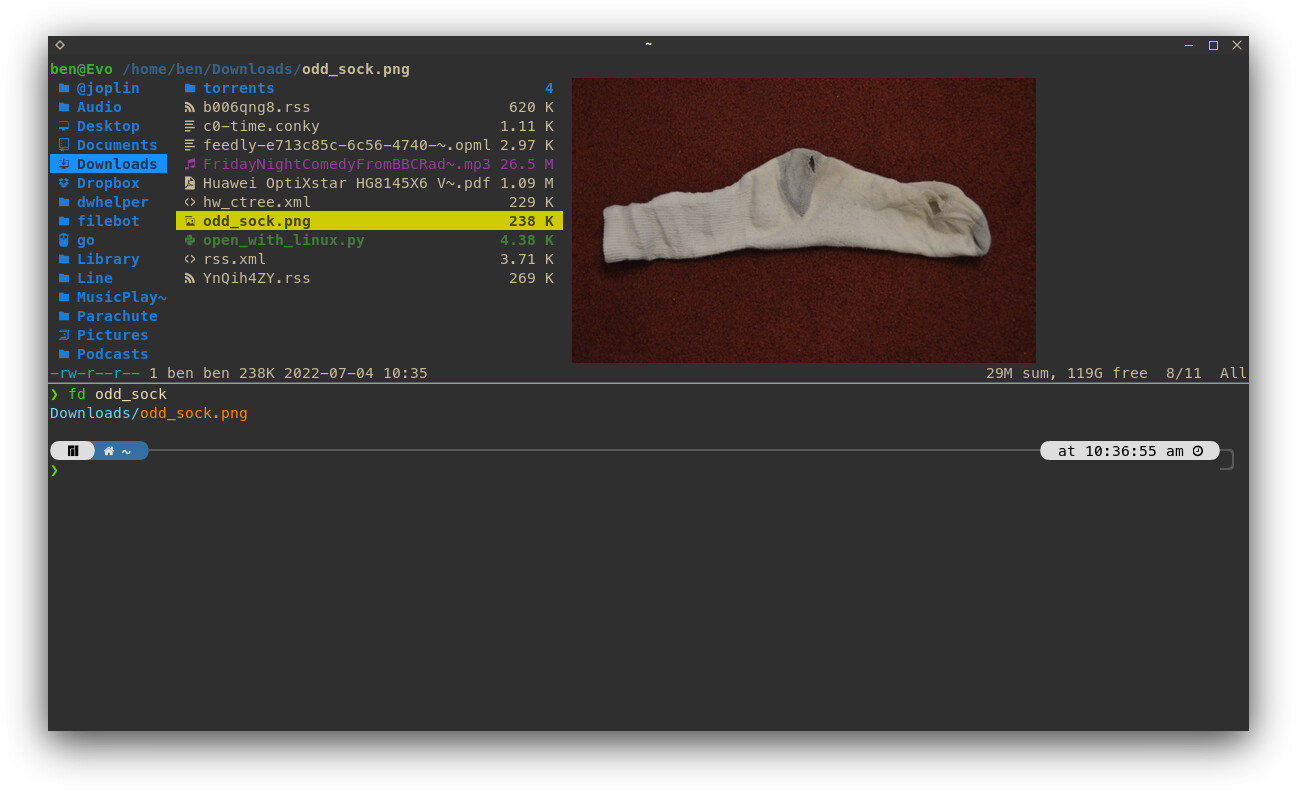This screenshot has height=791, width=1297.
Task: Click the home icon in the shell prompt
Action: tap(110, 450)
